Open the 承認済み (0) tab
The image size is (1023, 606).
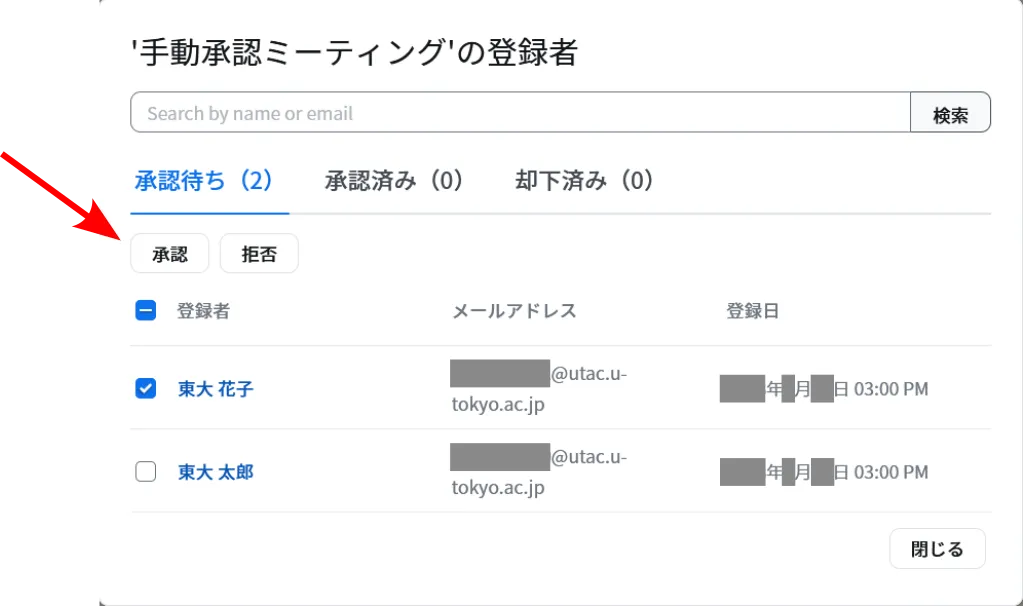pos(394,181)
